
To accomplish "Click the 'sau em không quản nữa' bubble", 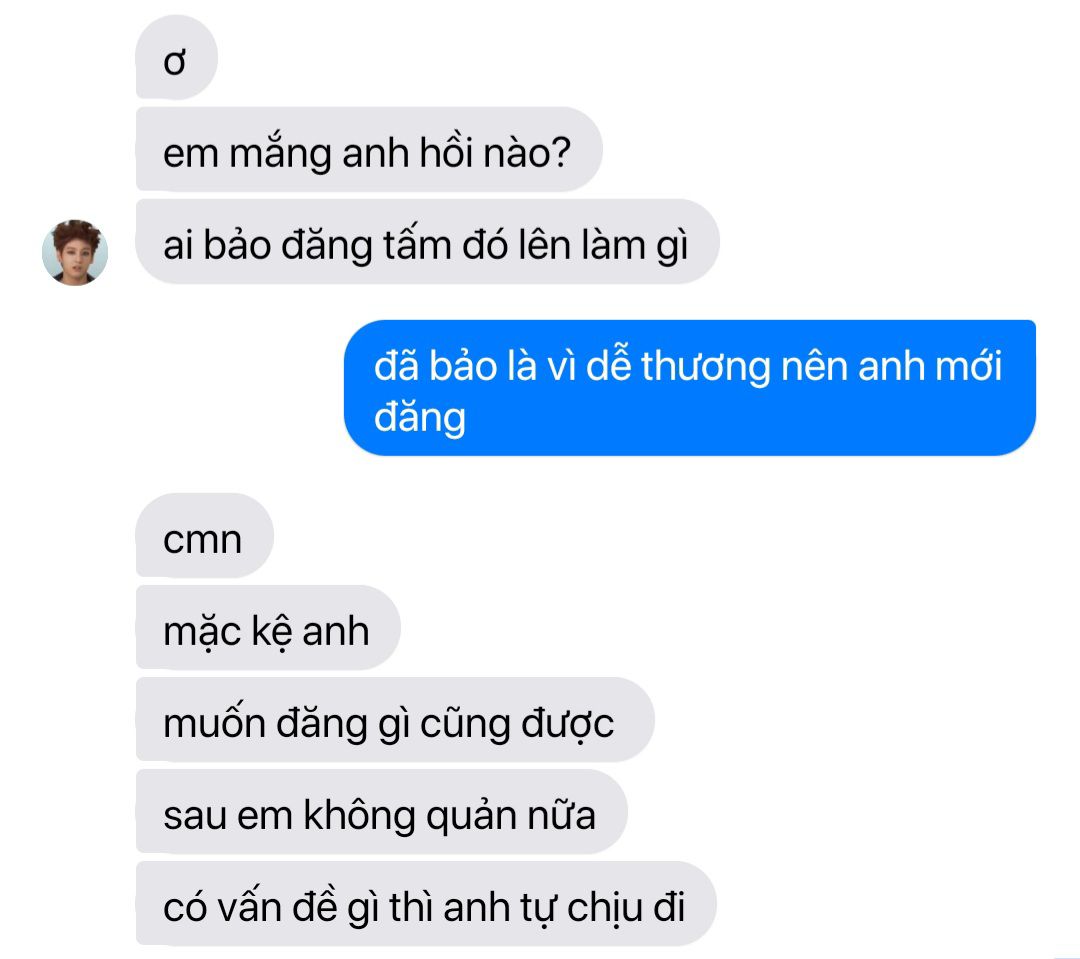I will [382, 812].
